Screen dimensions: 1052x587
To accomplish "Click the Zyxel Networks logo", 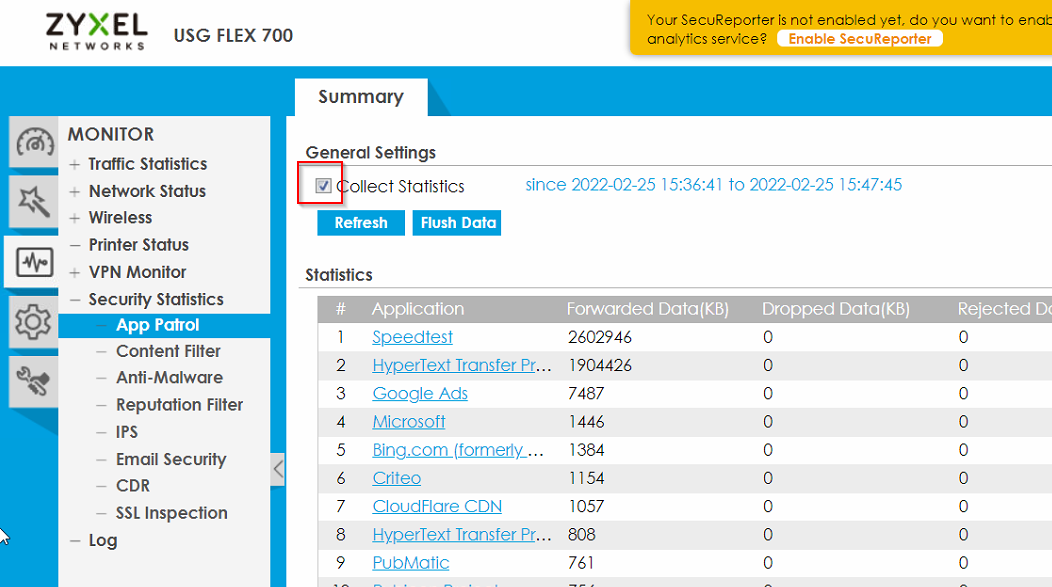I will pyautogui.click(x=97, y=32).
